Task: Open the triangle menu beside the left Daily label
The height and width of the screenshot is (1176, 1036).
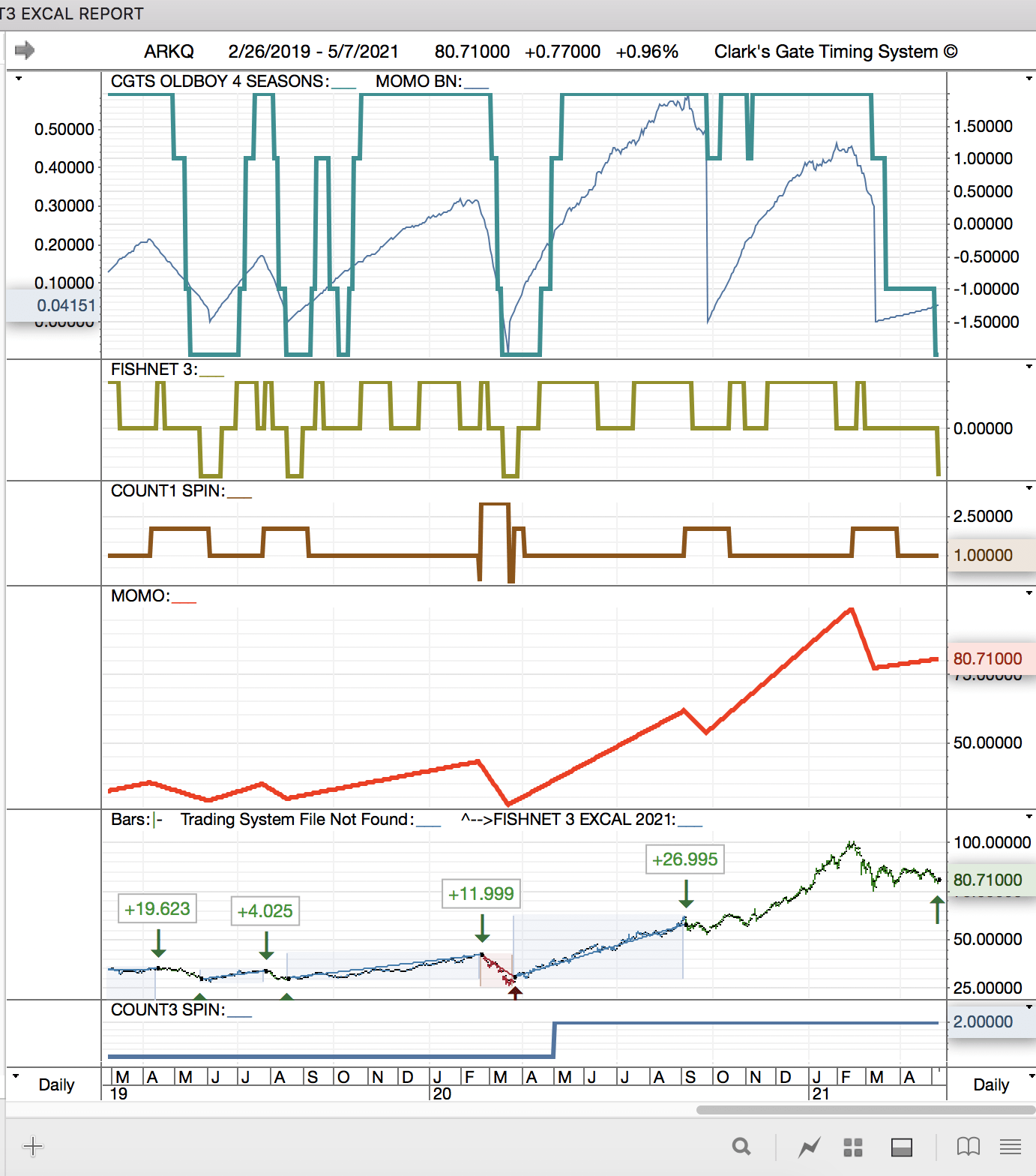Action: click(16, 1076)
